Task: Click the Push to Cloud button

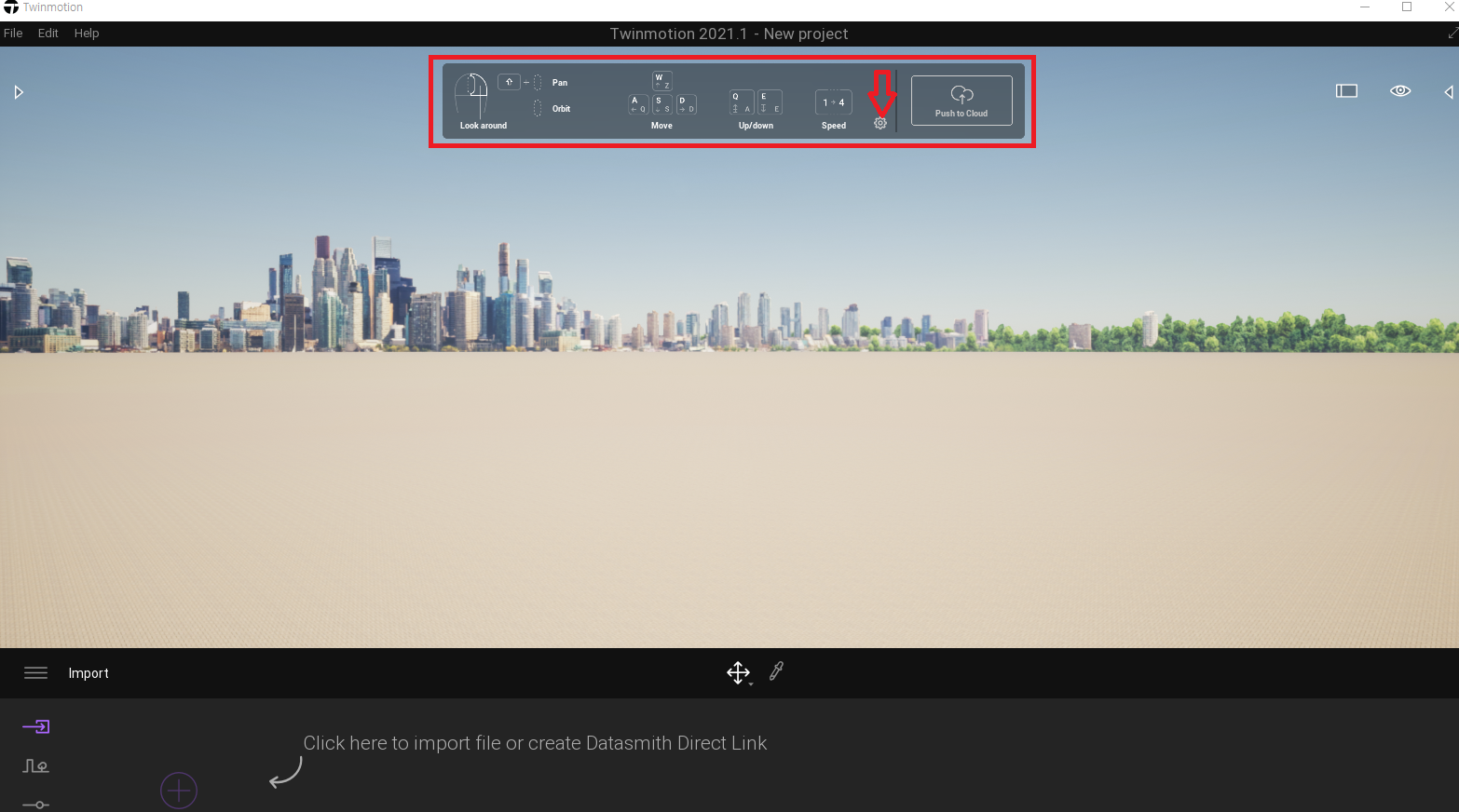Action: (961, 101)
